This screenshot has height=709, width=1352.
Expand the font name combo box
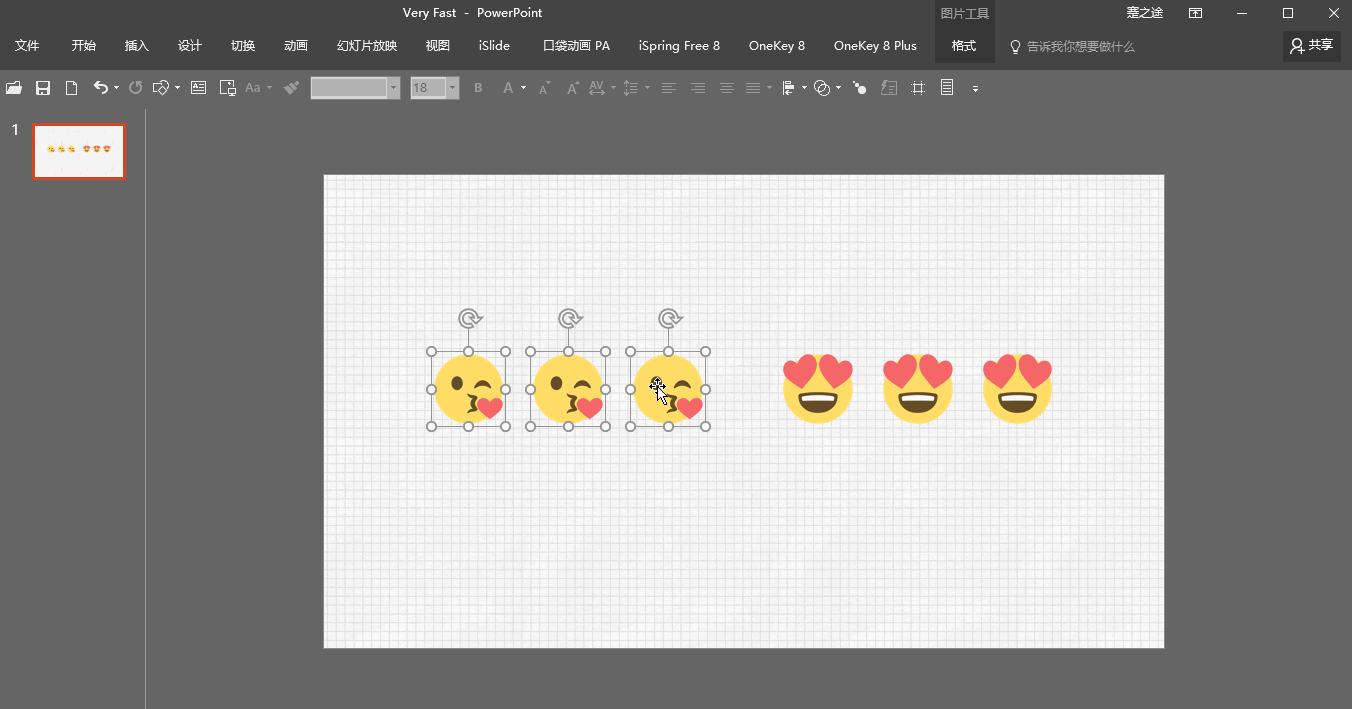[x=393, y=88]
